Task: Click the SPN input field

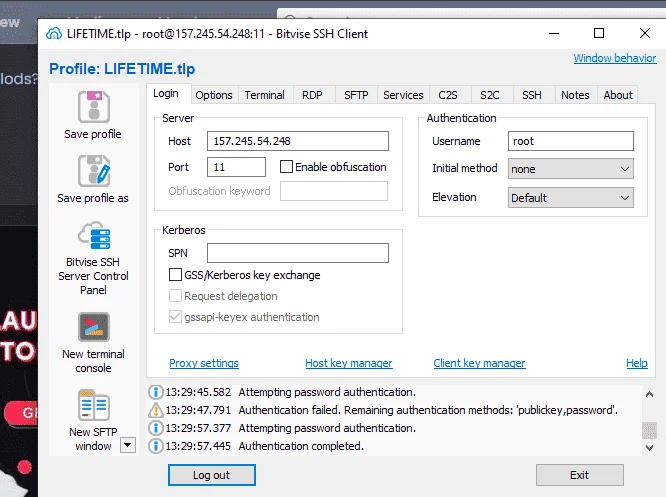Action: point(298,253)
